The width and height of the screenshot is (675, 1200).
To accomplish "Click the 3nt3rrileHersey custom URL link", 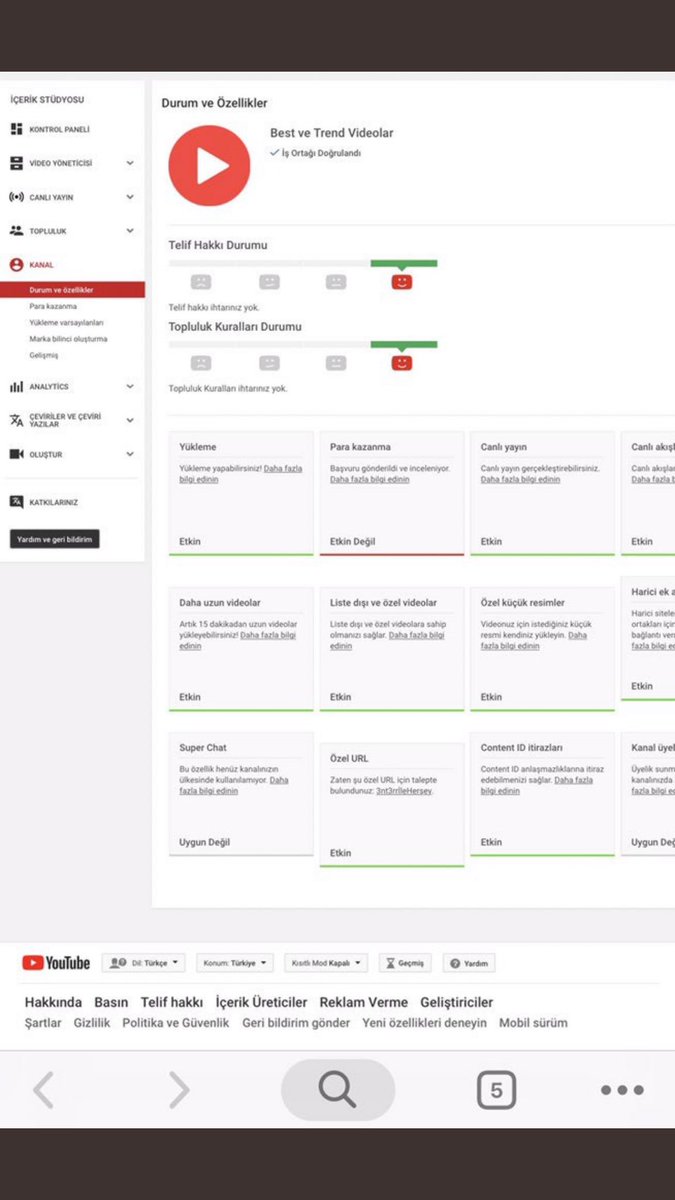I will (404, 791).
